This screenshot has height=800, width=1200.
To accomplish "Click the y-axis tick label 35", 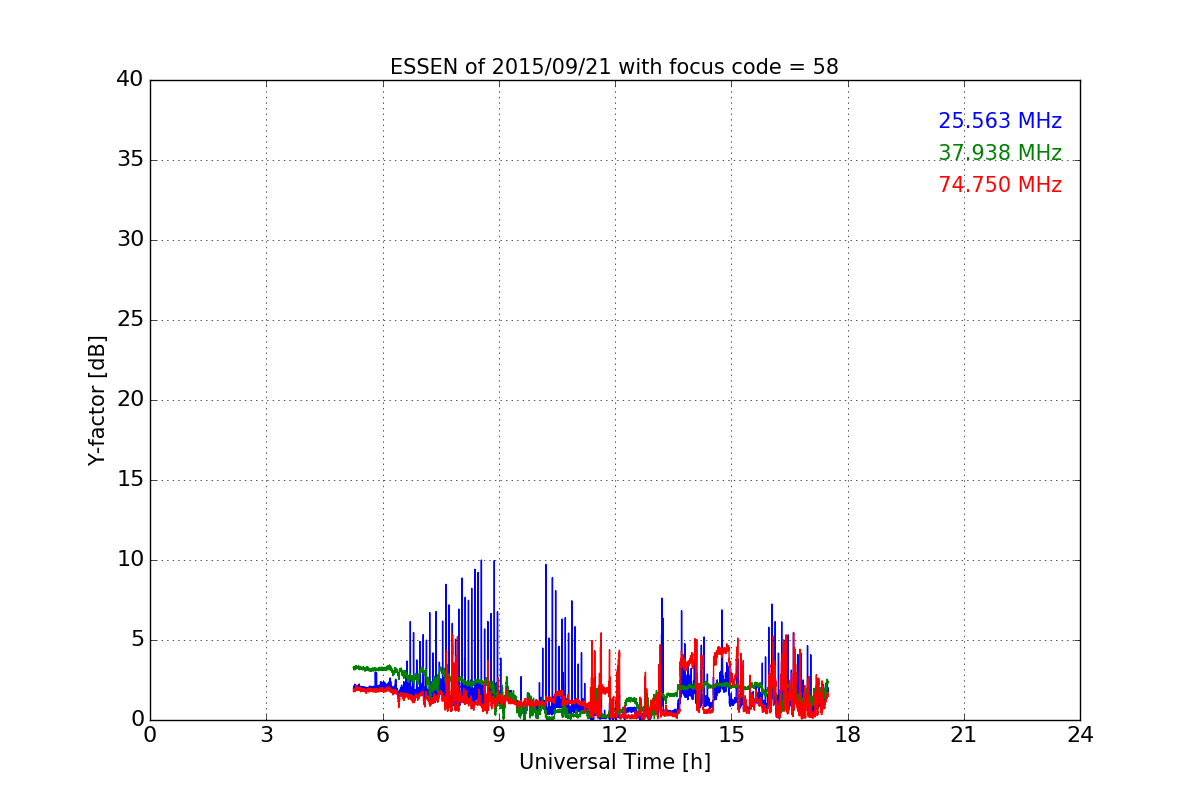I will [x=130, y=160].
